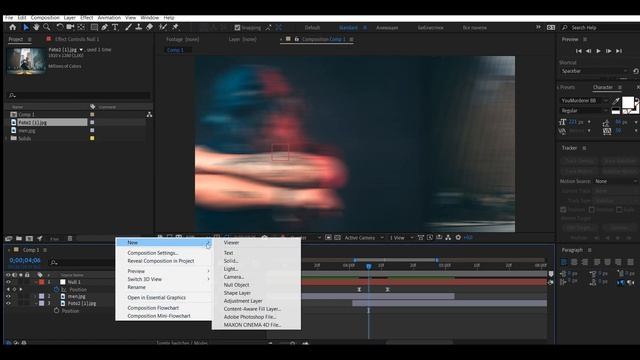Click the new folder icon in Project panel

[19, 238]
